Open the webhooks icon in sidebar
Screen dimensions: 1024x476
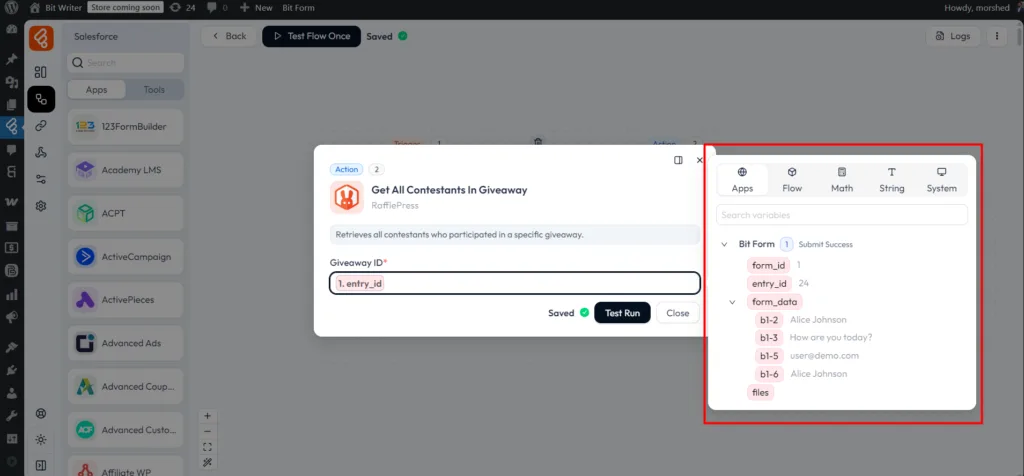tap(40, 153)
